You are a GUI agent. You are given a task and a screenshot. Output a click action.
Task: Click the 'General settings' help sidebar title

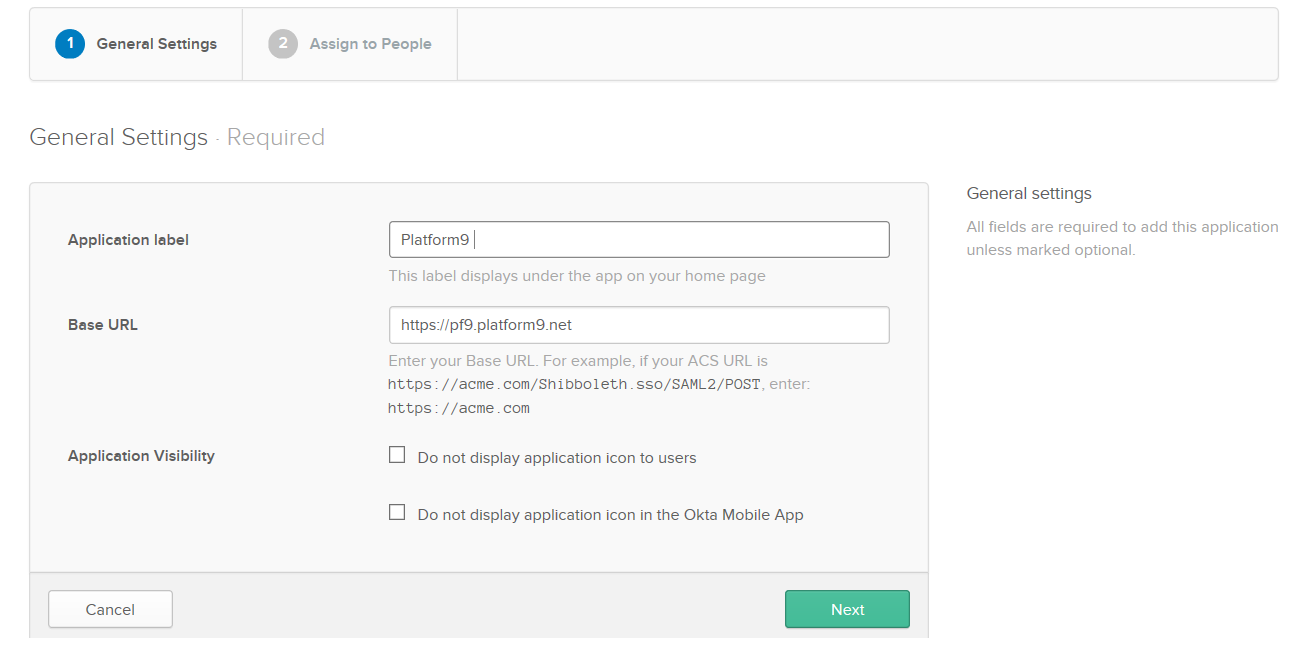pos(1029,194)
